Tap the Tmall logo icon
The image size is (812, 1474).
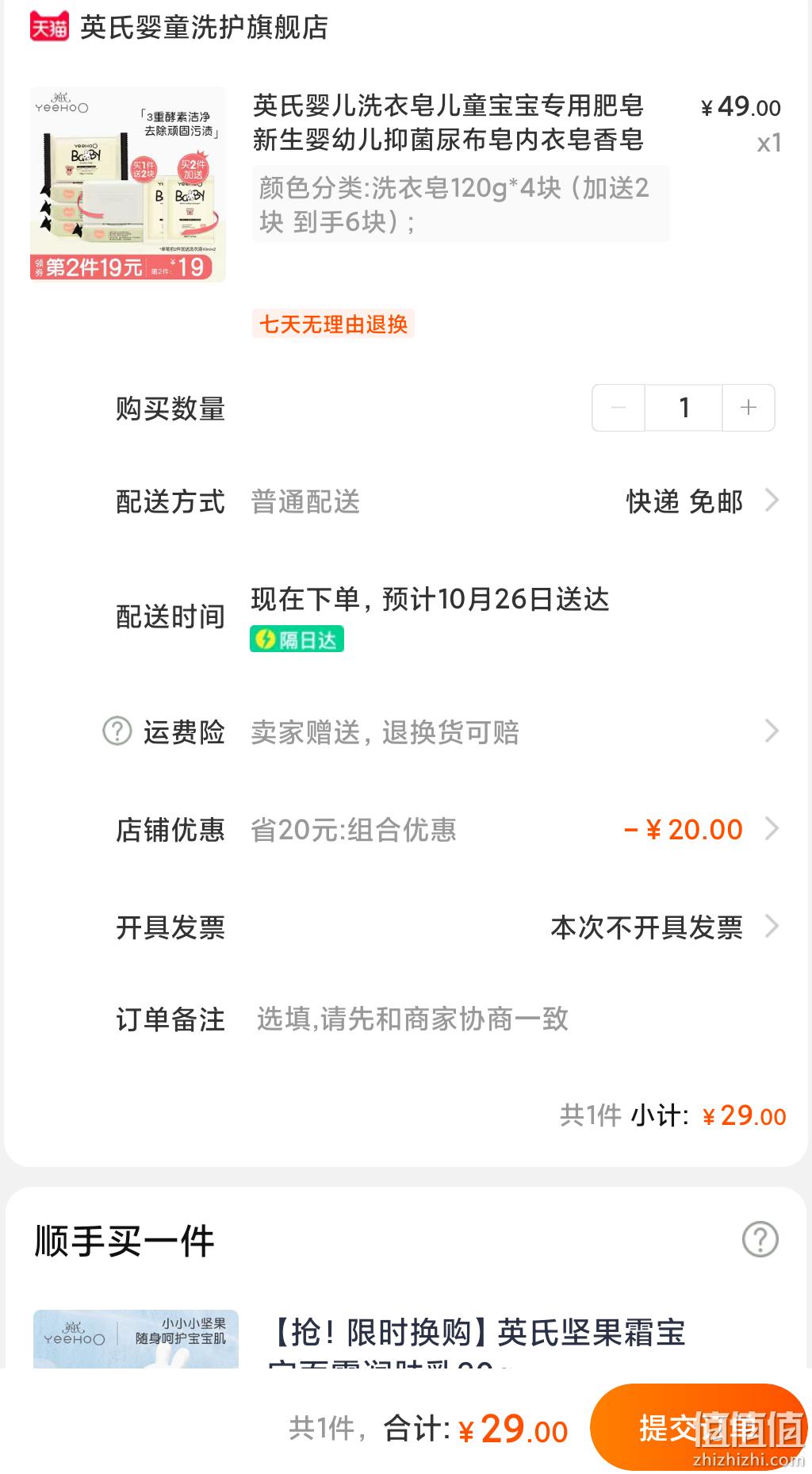point(49,28)
